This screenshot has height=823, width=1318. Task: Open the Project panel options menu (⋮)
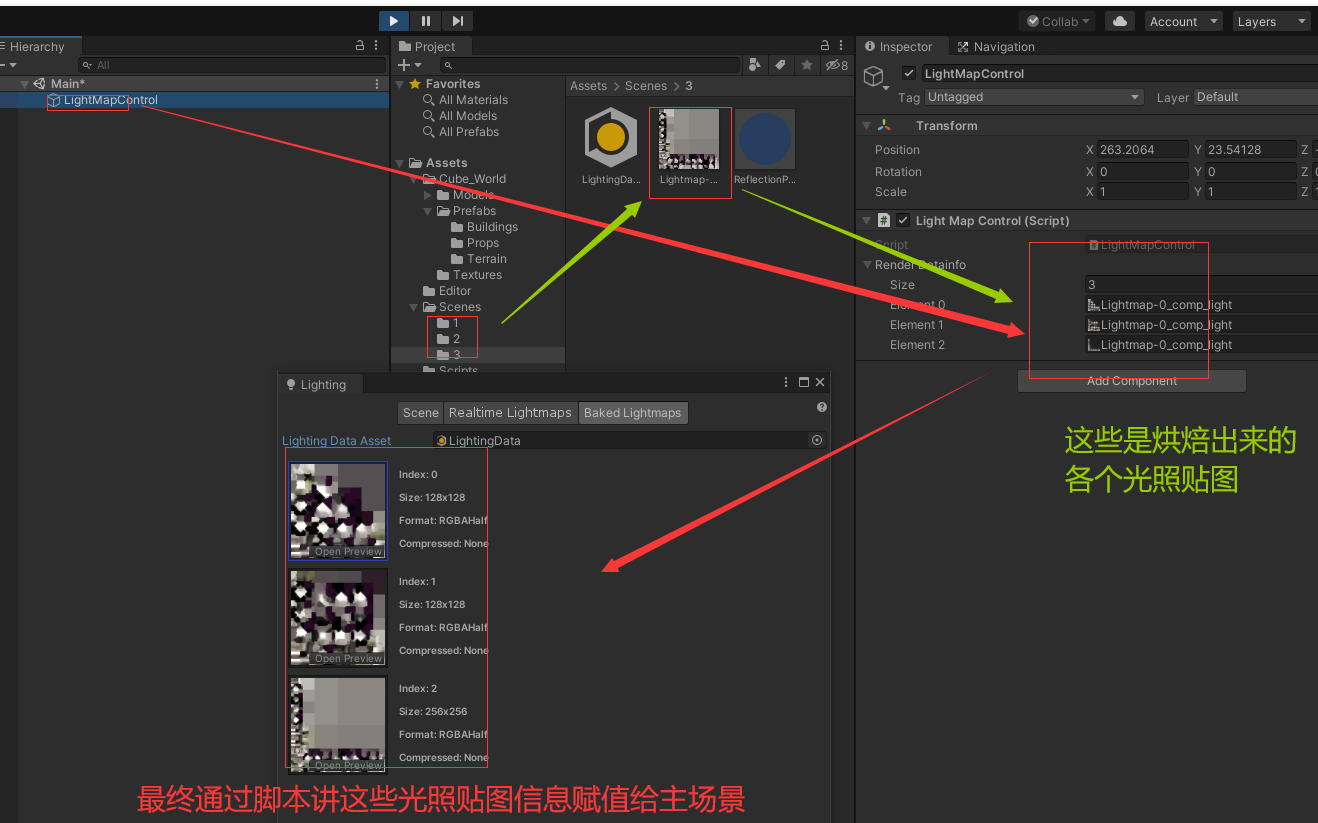click(840, 45)
